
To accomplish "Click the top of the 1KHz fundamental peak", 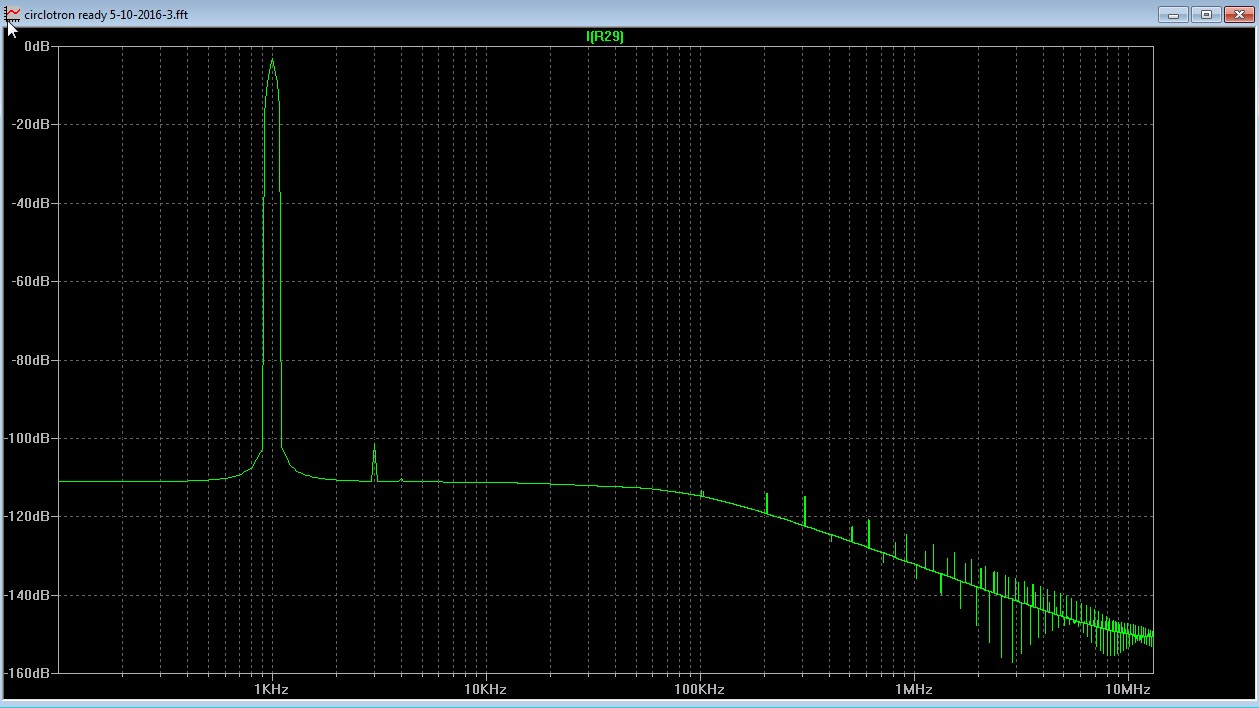I will point(272,60).
